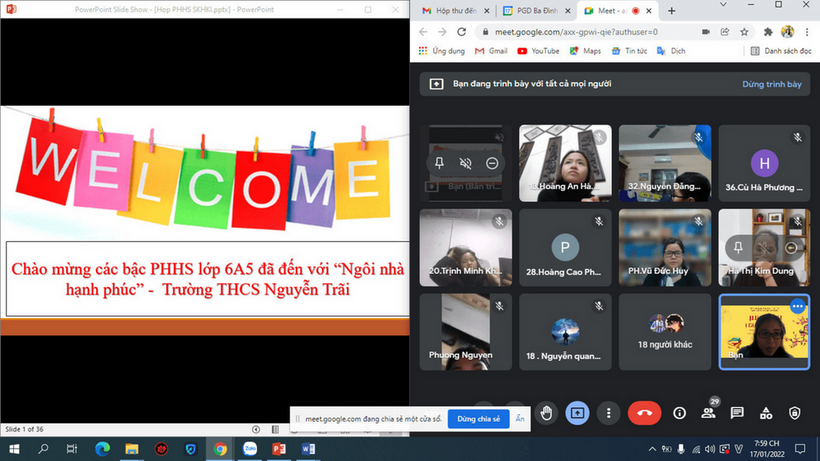This screenshot has height=461, width=820.
Task: Open Danh sách đọc reading list
Action: [781, 51]
